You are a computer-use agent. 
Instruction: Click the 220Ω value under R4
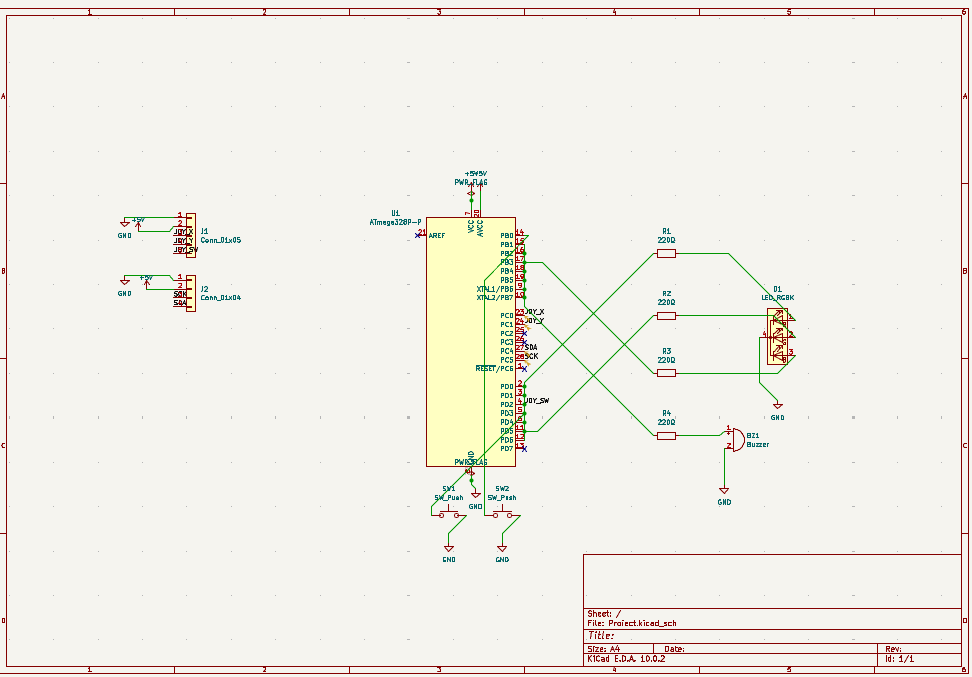(x=666, y=422)
